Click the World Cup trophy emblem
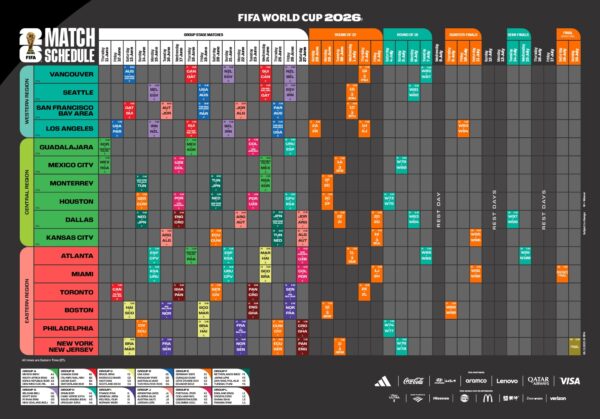Viewport: 600px width, 419px height. 13,45
